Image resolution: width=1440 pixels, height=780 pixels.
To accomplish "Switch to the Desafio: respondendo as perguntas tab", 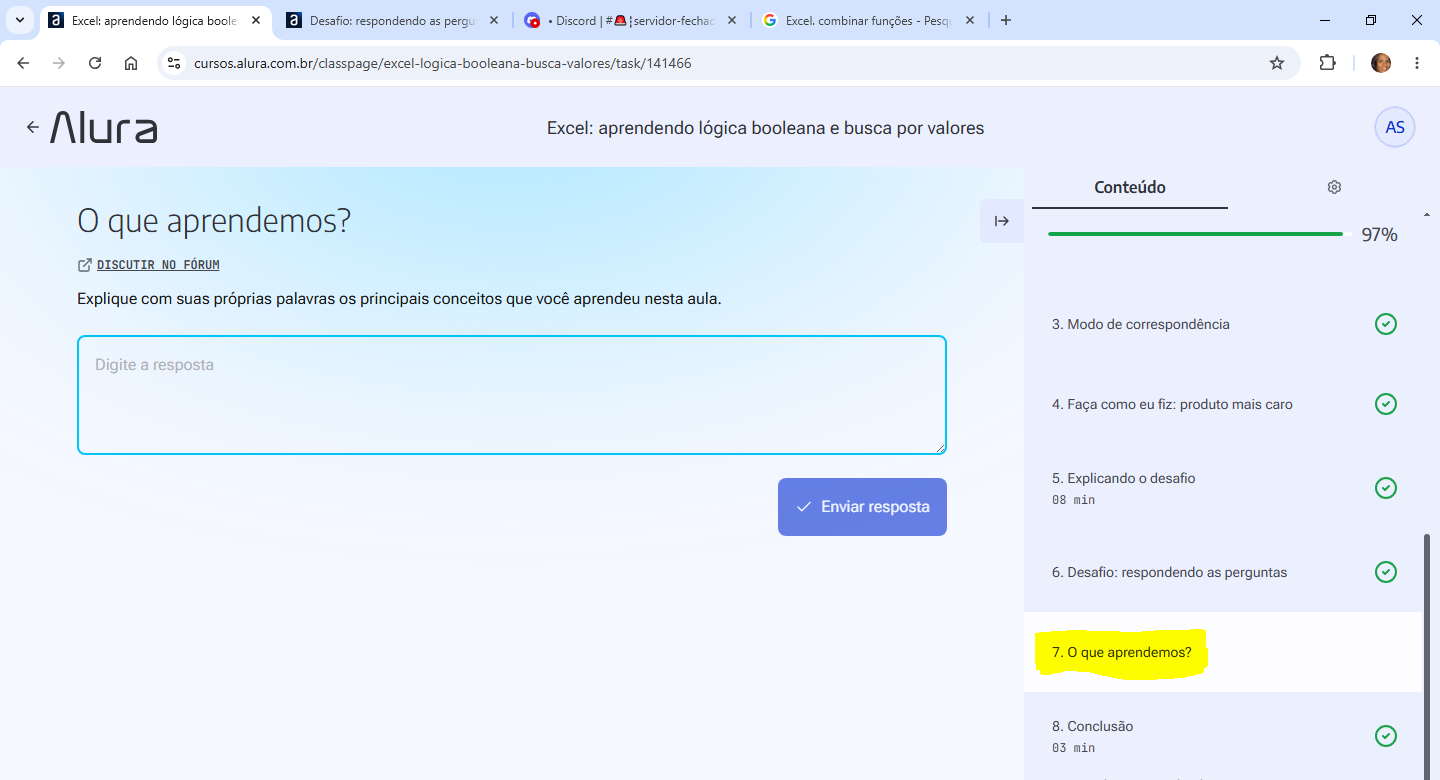I will click(x=393, y=20).
